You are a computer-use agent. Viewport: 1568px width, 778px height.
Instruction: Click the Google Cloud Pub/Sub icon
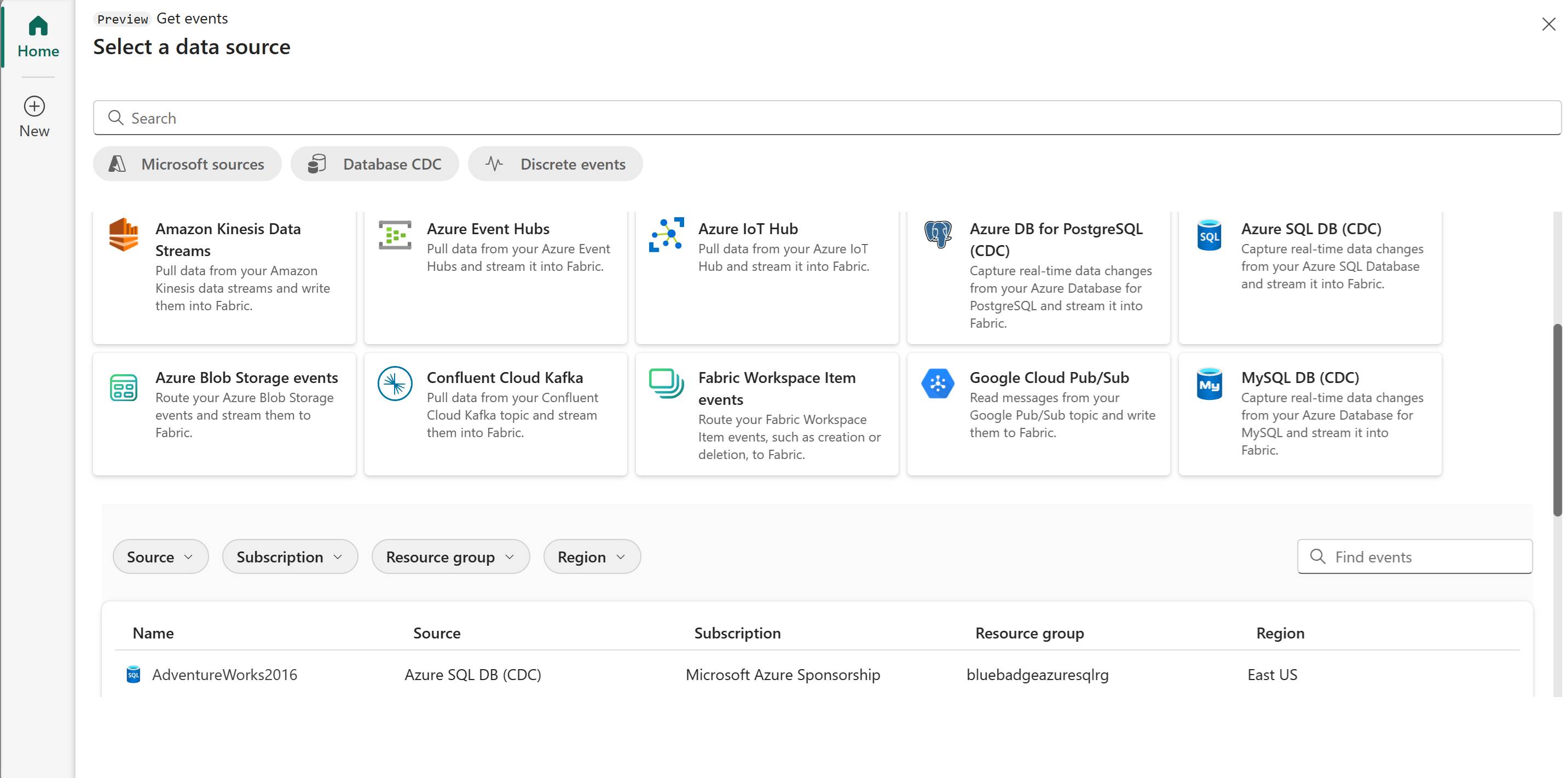tap(938, 383)
